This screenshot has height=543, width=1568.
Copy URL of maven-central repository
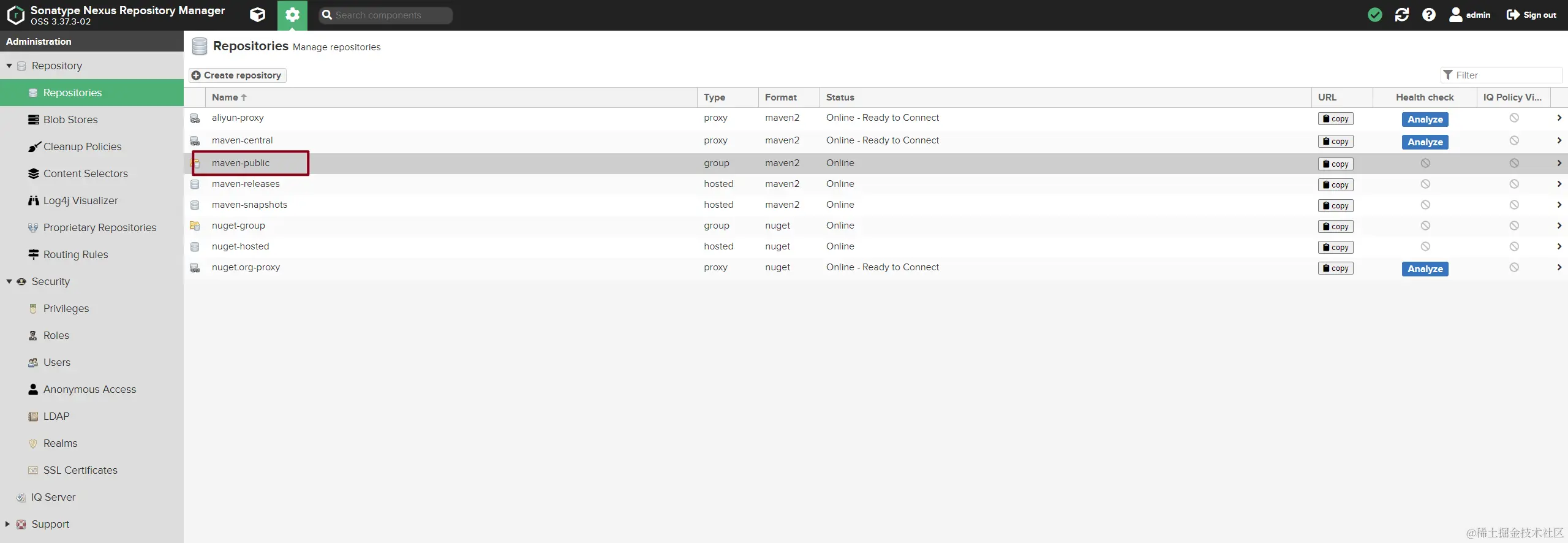tap(1335, 142)
